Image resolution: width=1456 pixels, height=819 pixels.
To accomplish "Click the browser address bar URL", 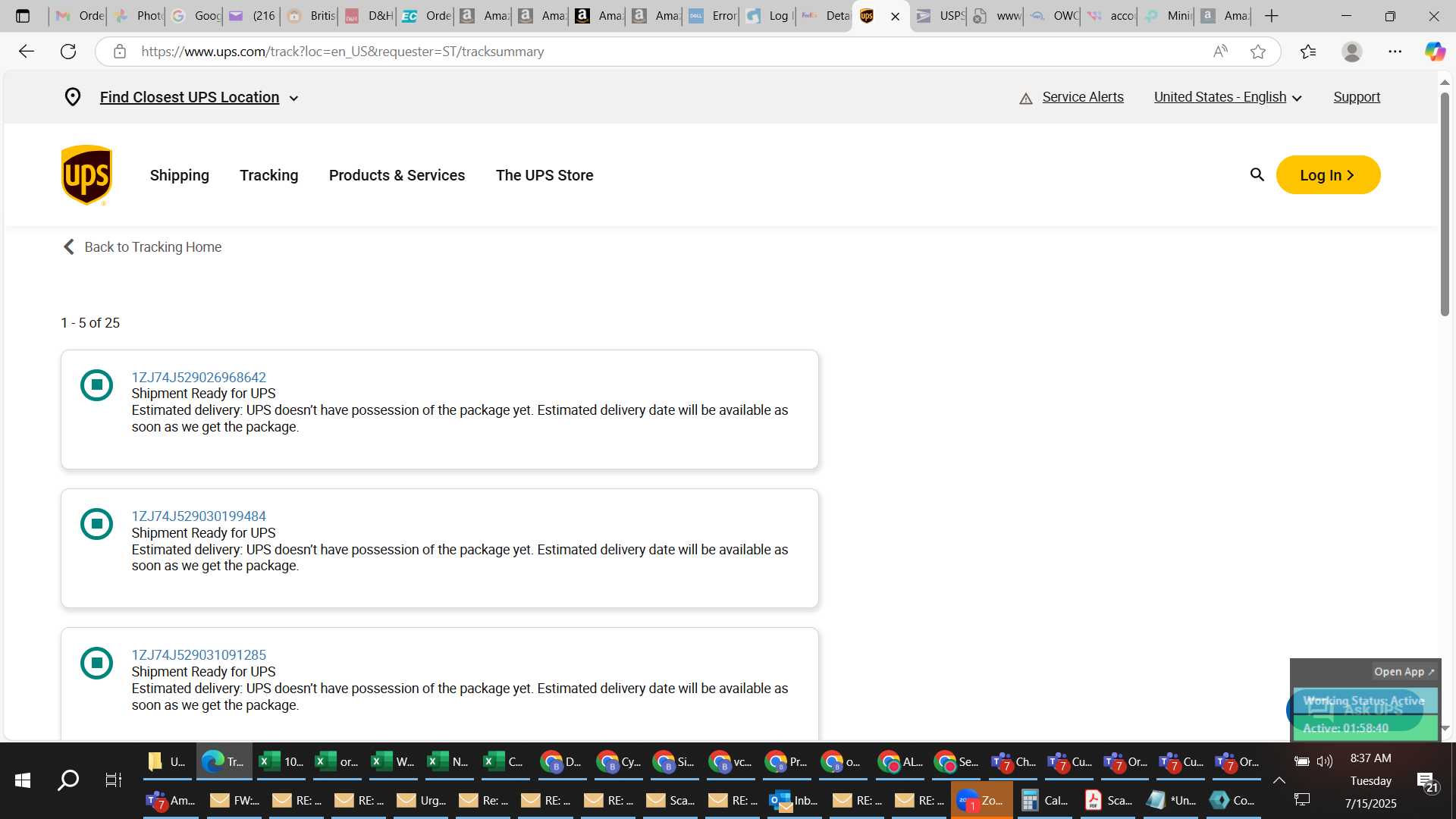I will pos(342,52).
